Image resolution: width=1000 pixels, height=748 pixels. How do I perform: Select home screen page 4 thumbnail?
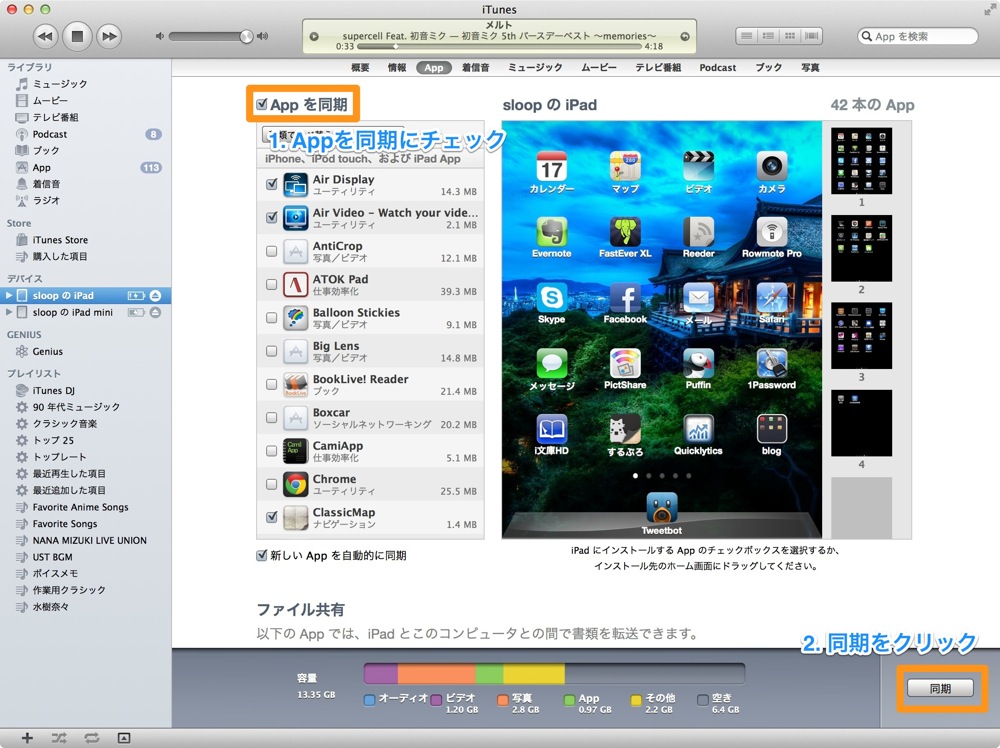(862, 423)
